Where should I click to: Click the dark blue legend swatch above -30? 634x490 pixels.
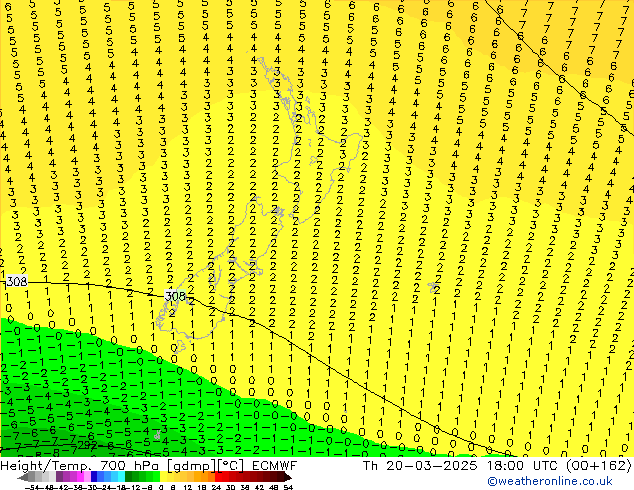(x=94, y=477)
